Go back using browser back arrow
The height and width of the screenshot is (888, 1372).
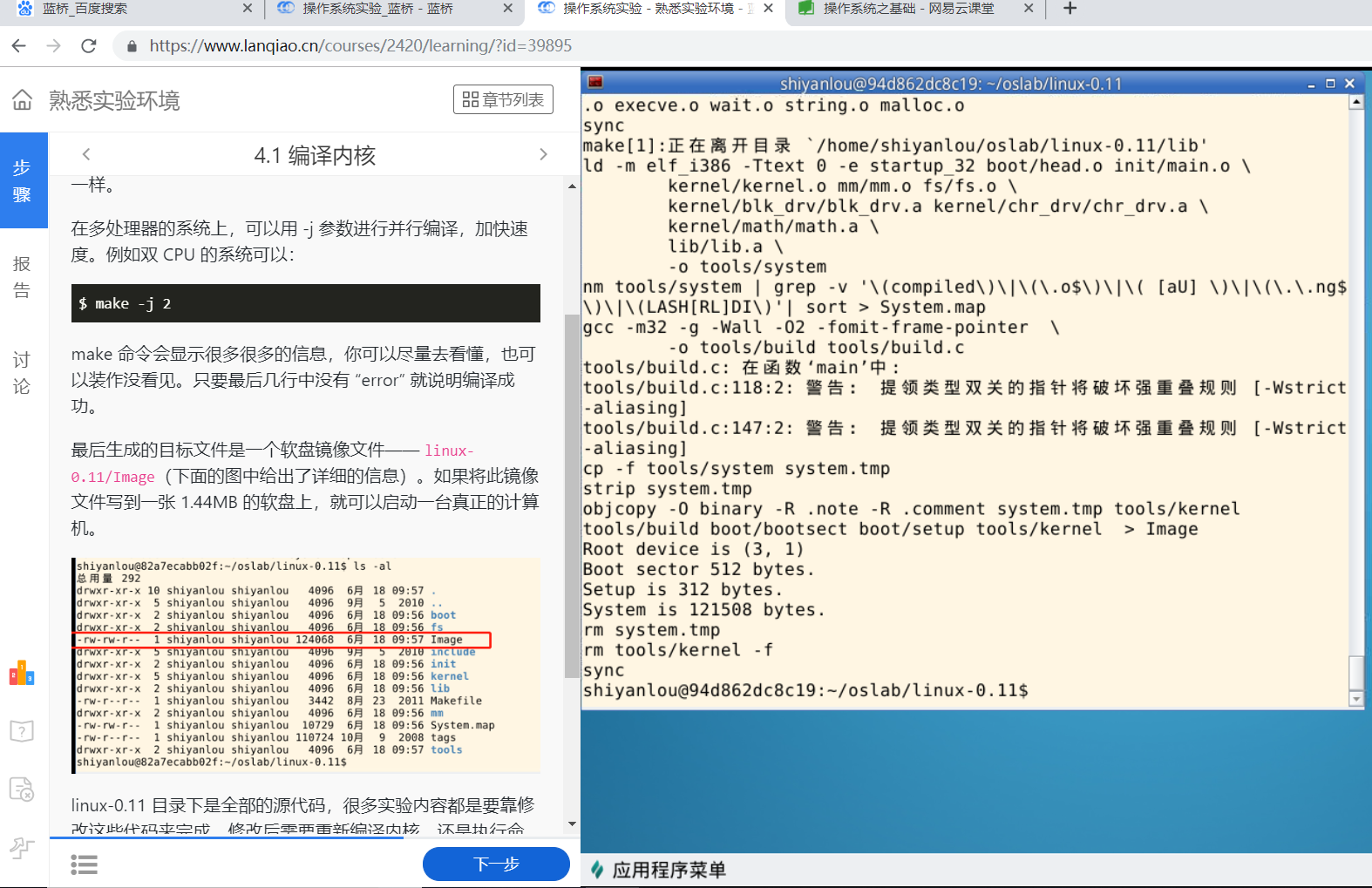19,45
